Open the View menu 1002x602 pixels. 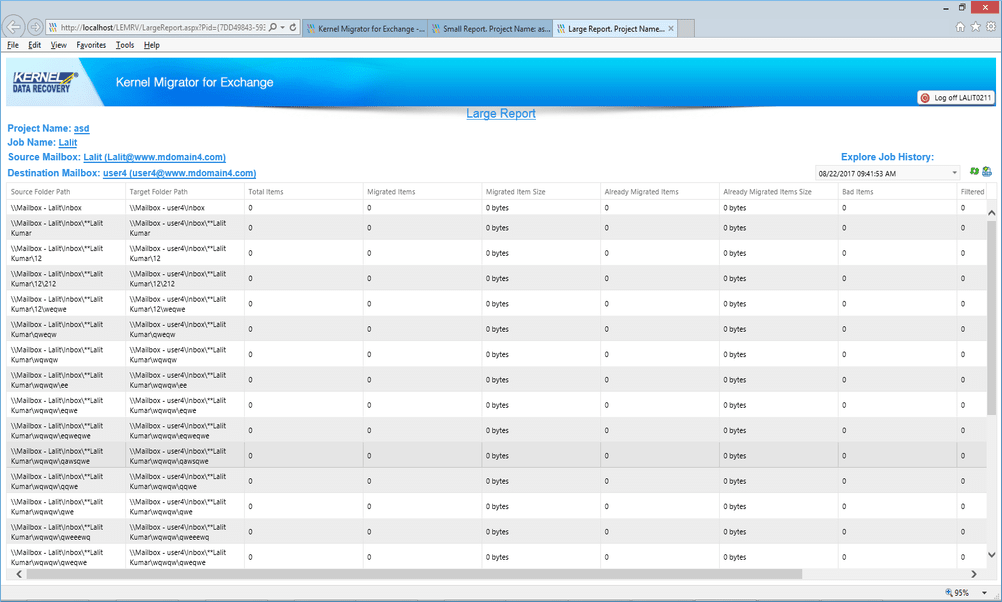tap(58, 45)
